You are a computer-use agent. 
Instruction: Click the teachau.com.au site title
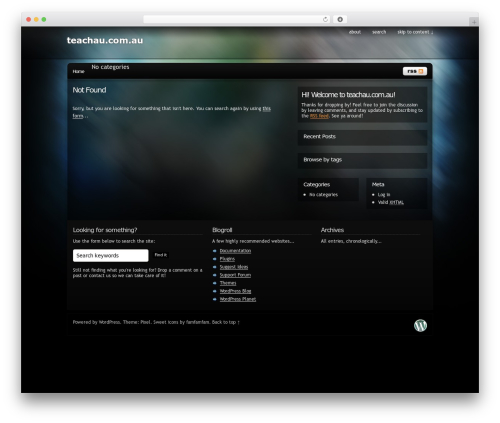tap(105, 40)
